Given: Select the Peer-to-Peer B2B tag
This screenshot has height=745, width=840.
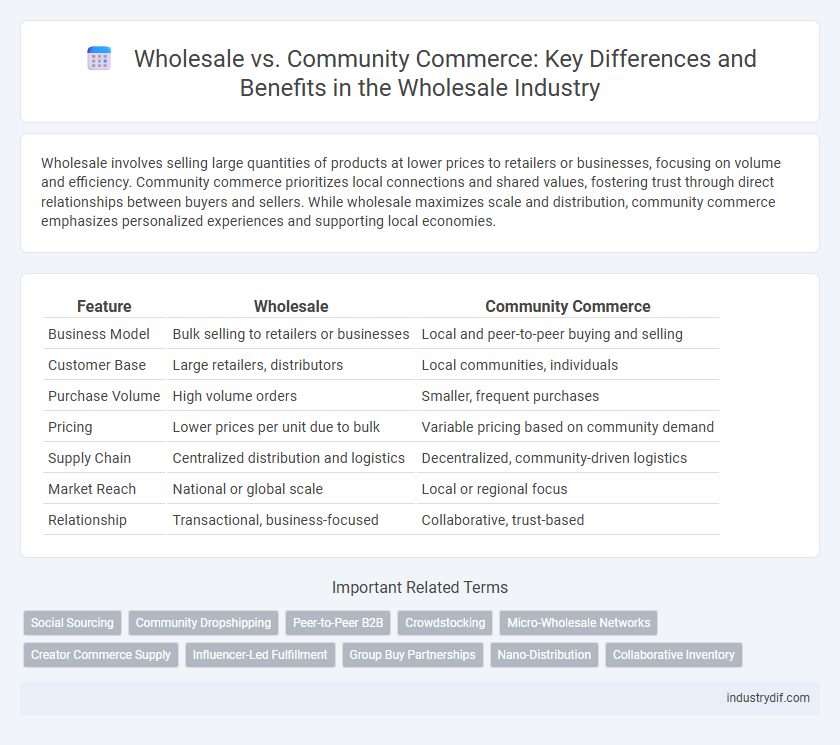Looking at the screenshot, I should tap(338, 623).
